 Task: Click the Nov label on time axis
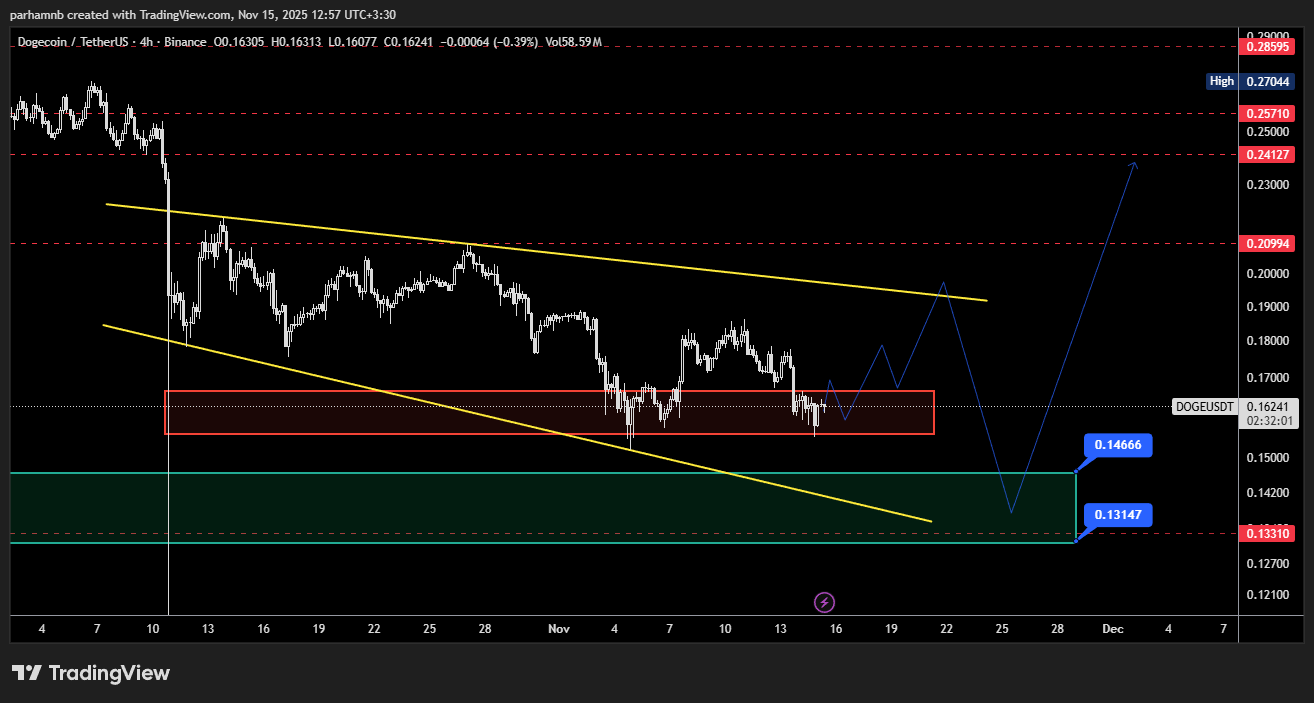pyautogui.click(x=558, y=629)
